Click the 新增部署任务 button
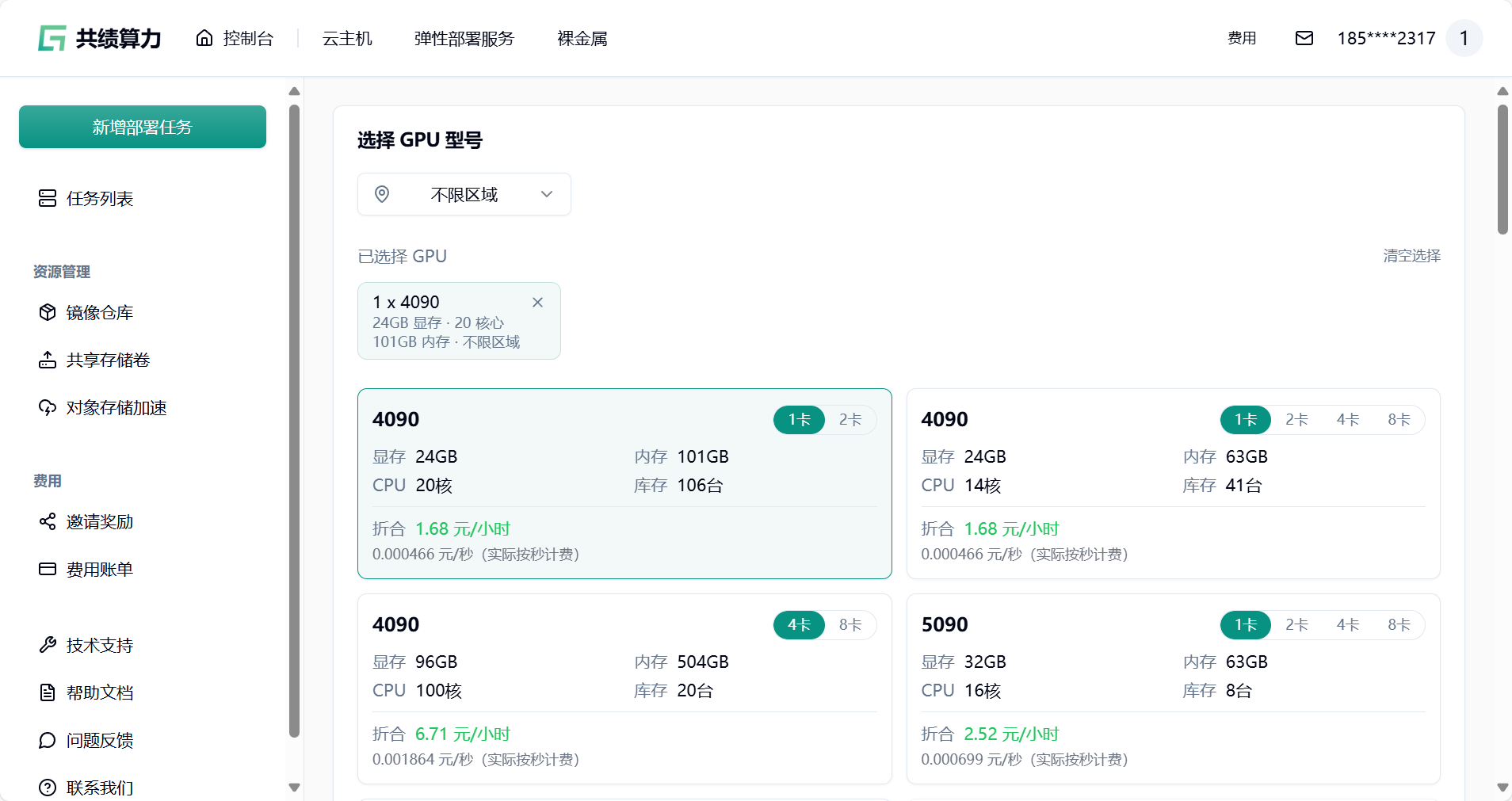This screenshot has width=1512, height=801. click(143, 127)
